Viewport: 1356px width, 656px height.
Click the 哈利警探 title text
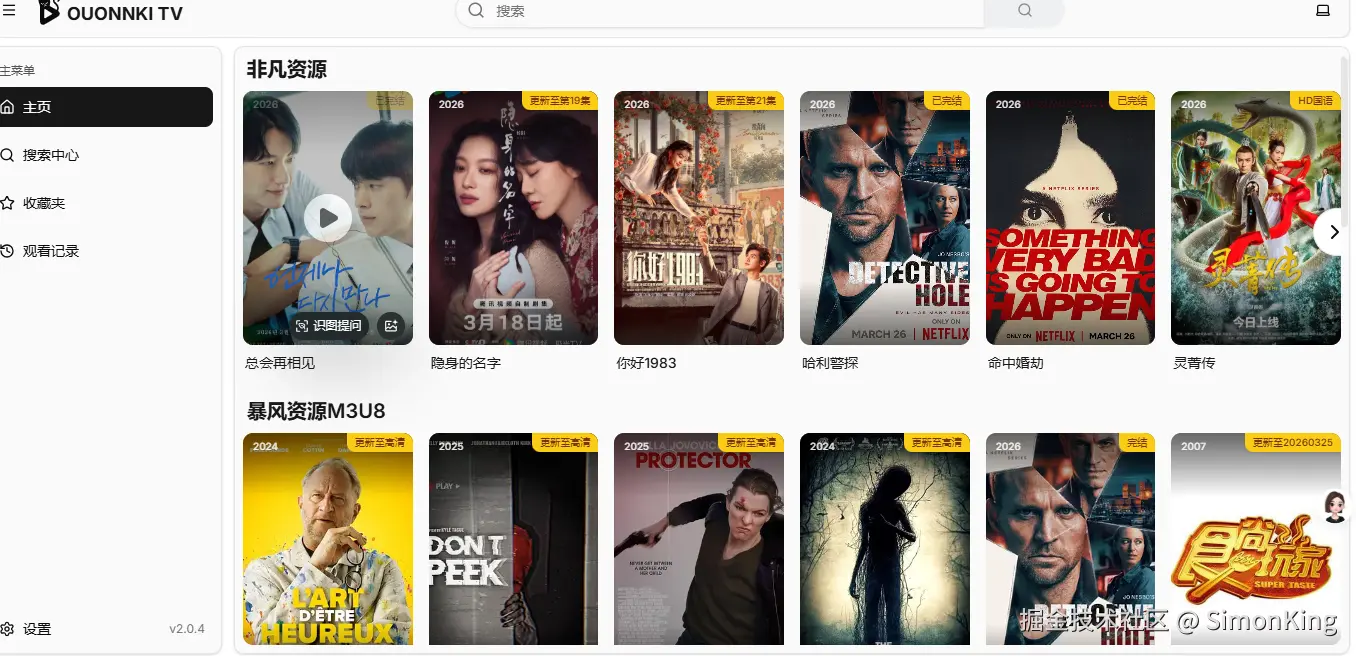click(830, 363)
